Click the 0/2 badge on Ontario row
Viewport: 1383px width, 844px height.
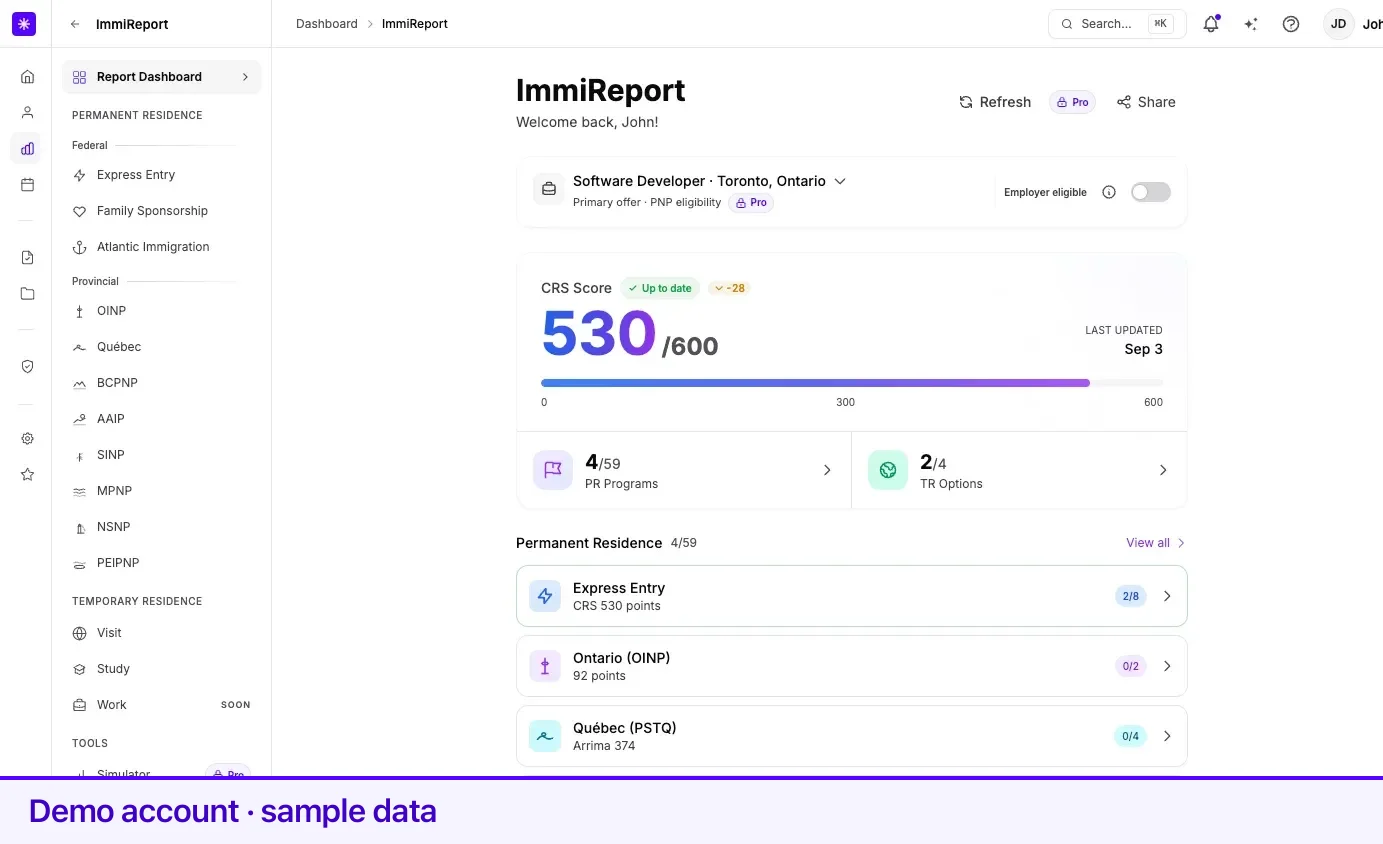tap(1131, 666)
